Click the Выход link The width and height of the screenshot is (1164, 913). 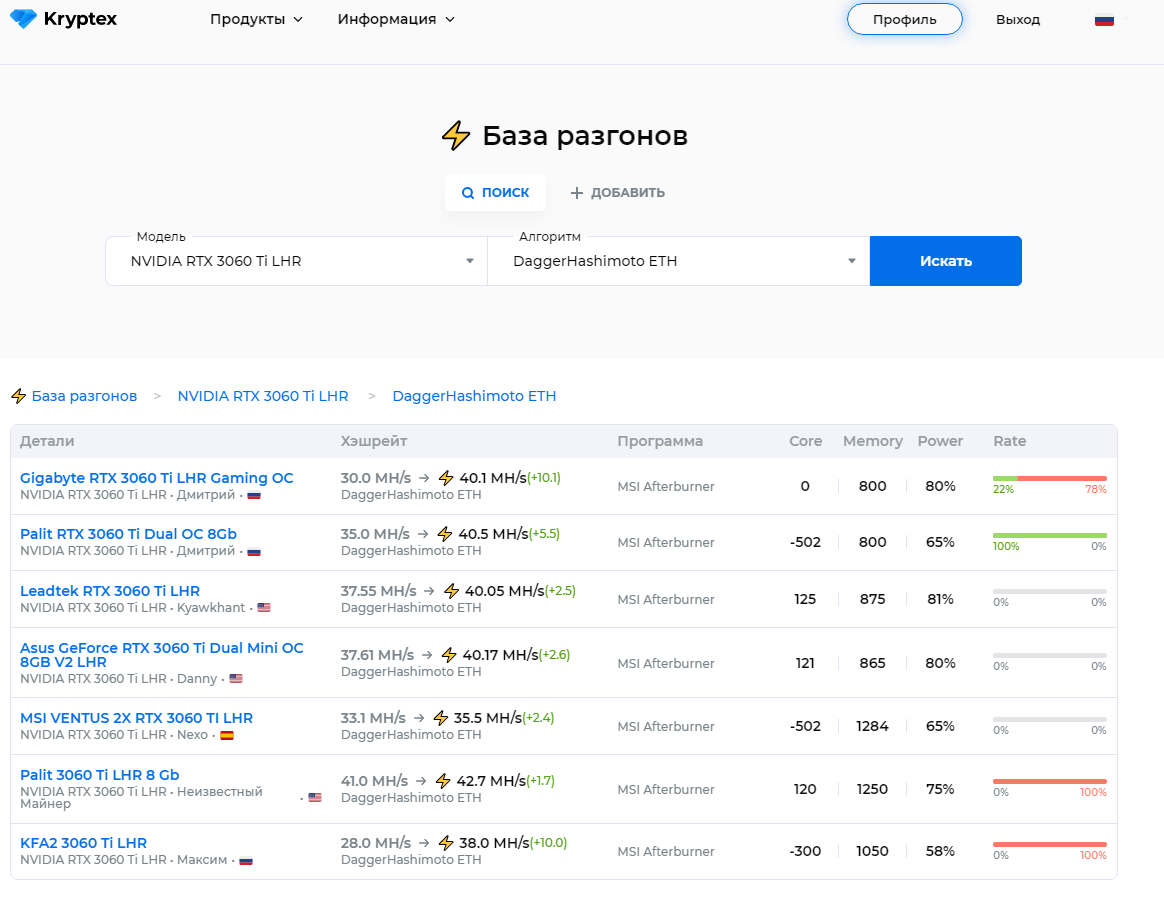click(1018, 20)
